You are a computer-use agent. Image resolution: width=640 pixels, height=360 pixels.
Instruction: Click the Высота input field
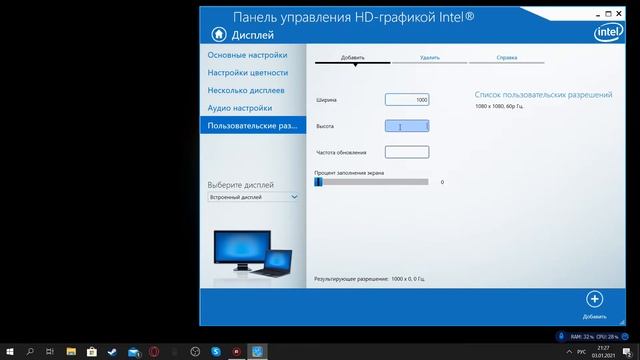point(407,126)
